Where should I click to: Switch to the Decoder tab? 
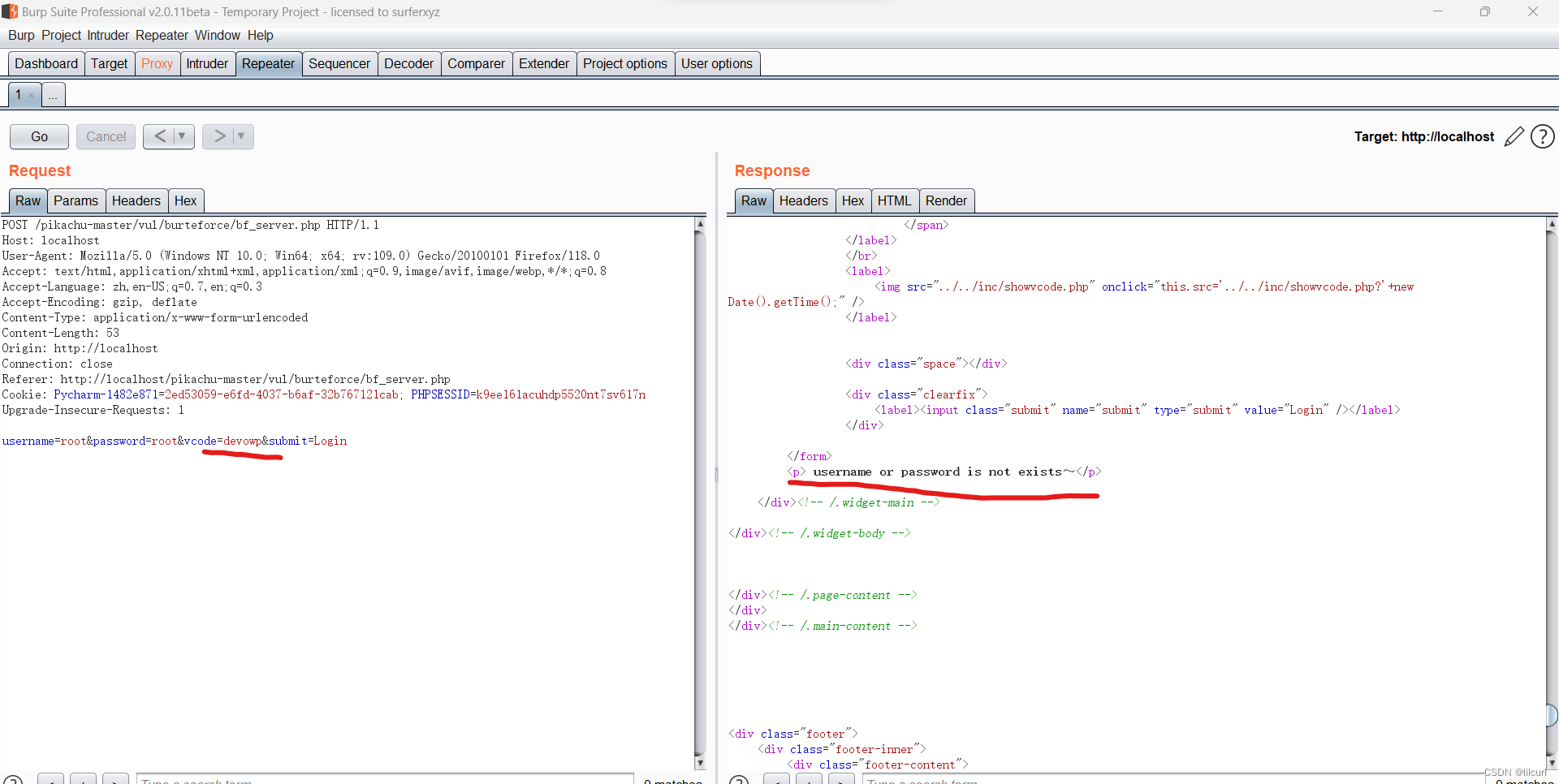(x=408, y=64)
